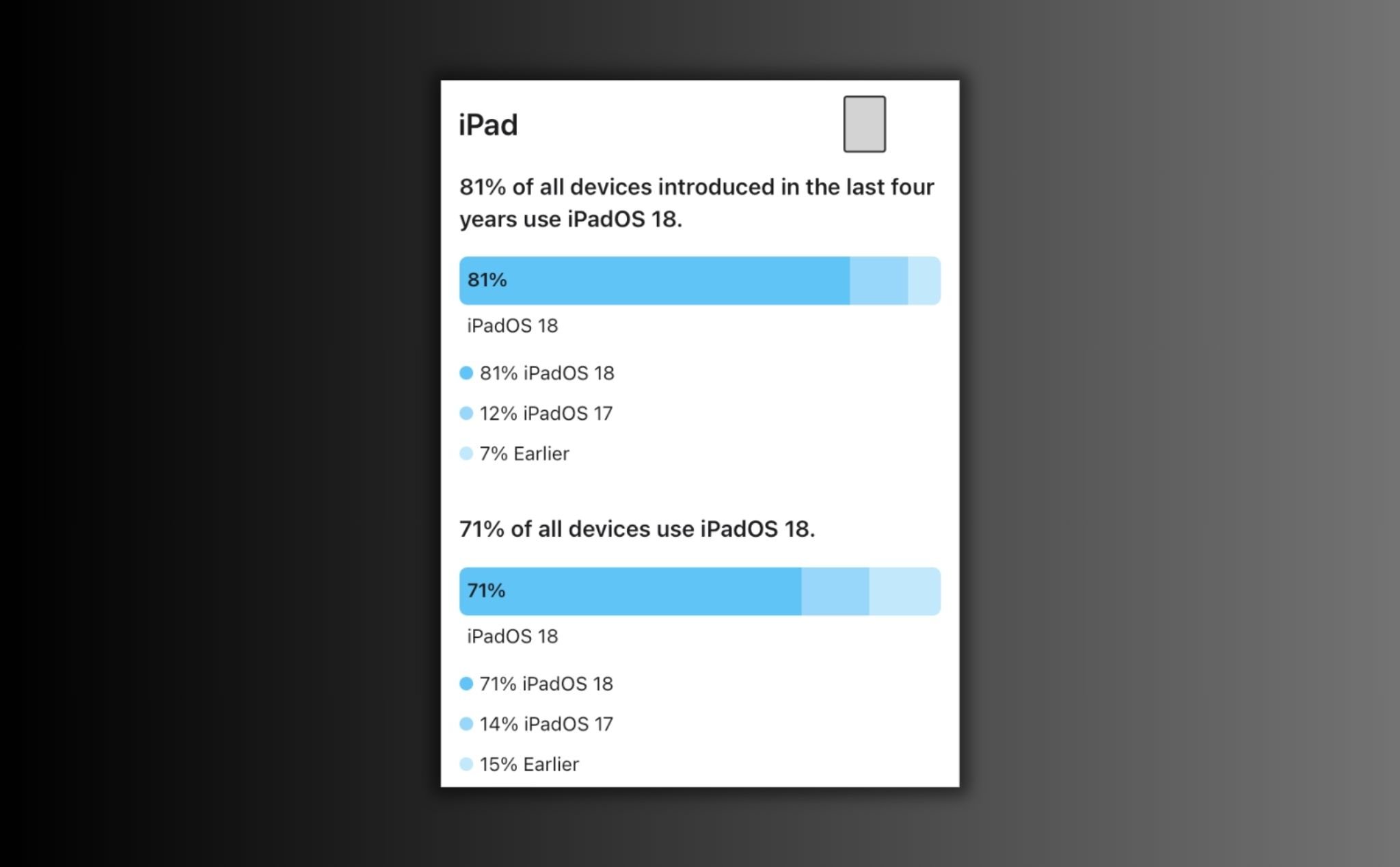1400x867 pixels.
Task: Click the 7% Earlier legend dot
Action: coord(466,453)
